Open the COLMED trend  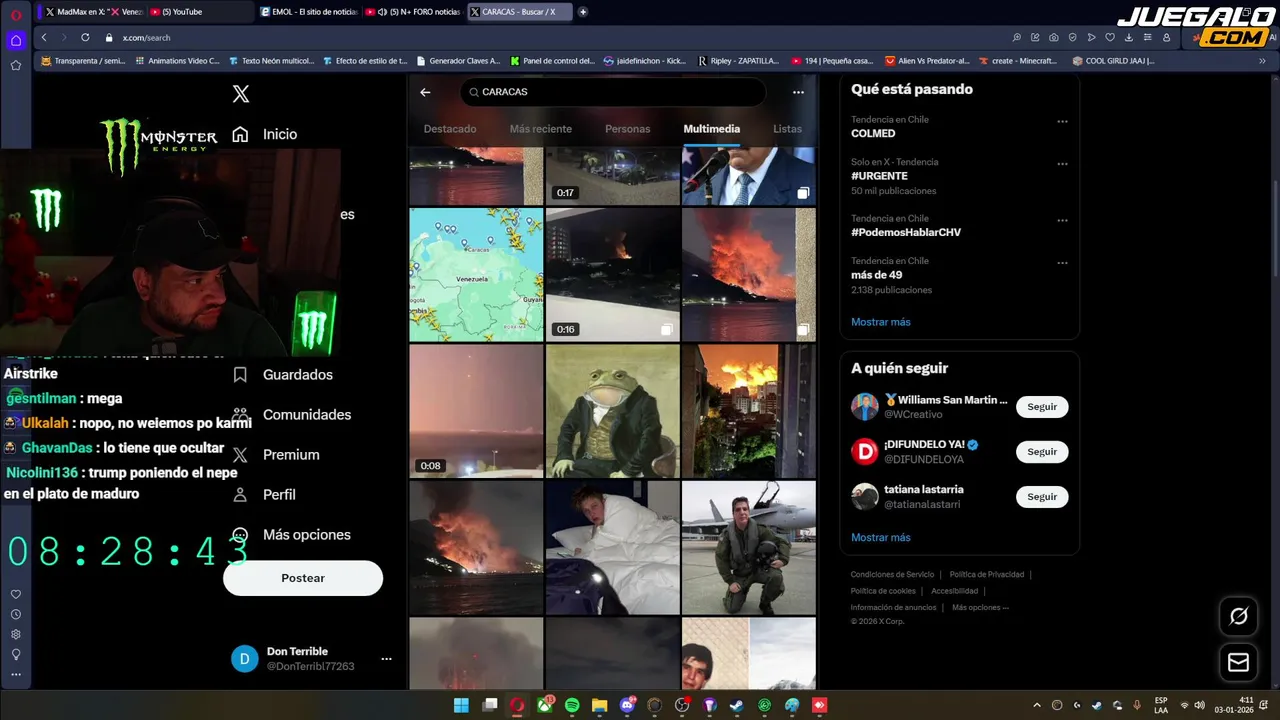(x=873, y=133)
